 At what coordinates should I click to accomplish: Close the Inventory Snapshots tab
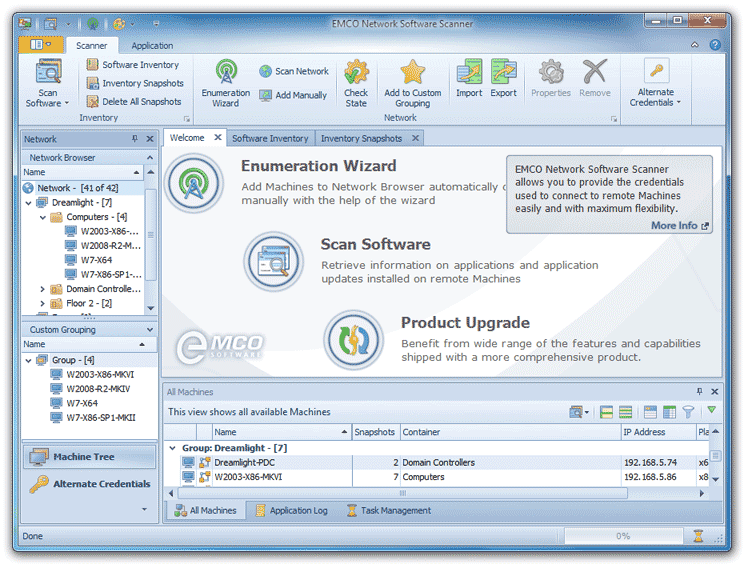point(415,138)
